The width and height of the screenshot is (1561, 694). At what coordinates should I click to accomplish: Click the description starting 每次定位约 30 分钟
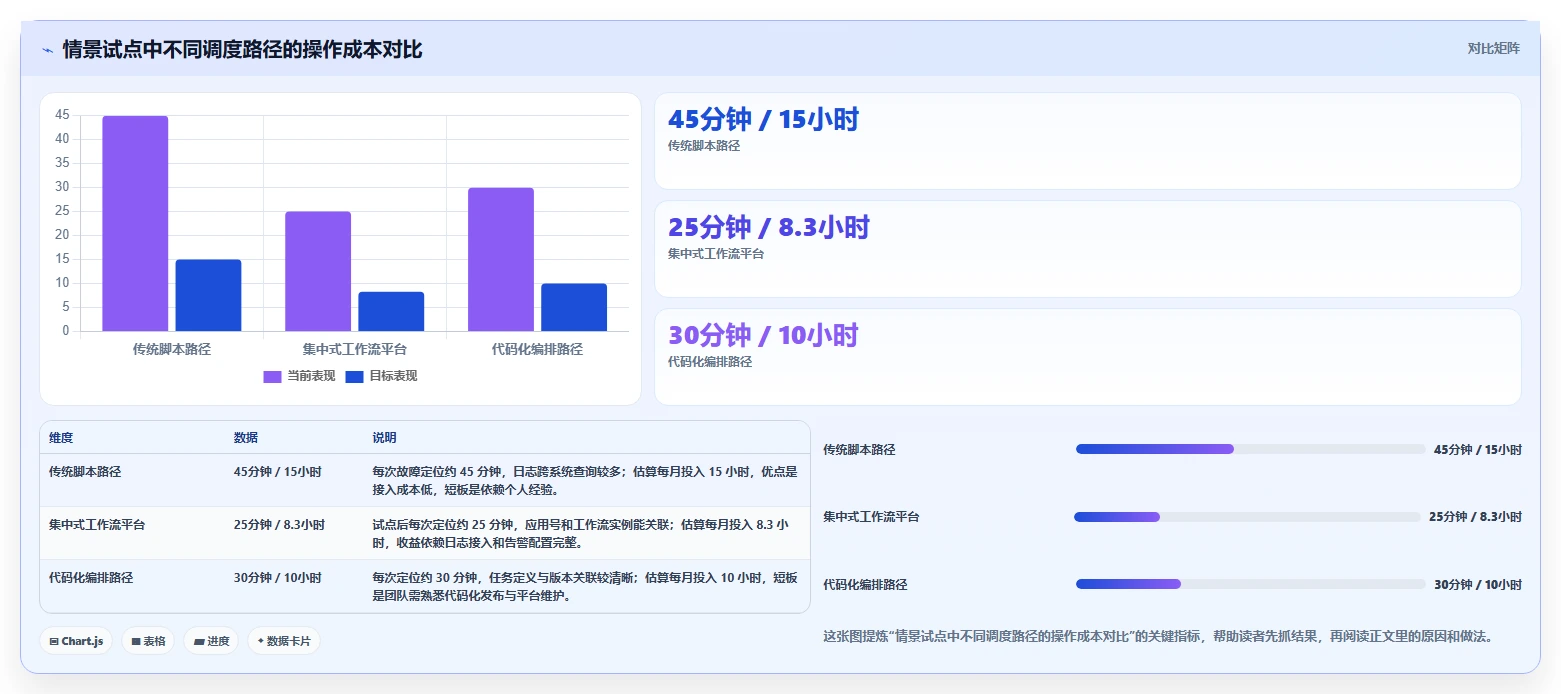(x=585, y=587)
